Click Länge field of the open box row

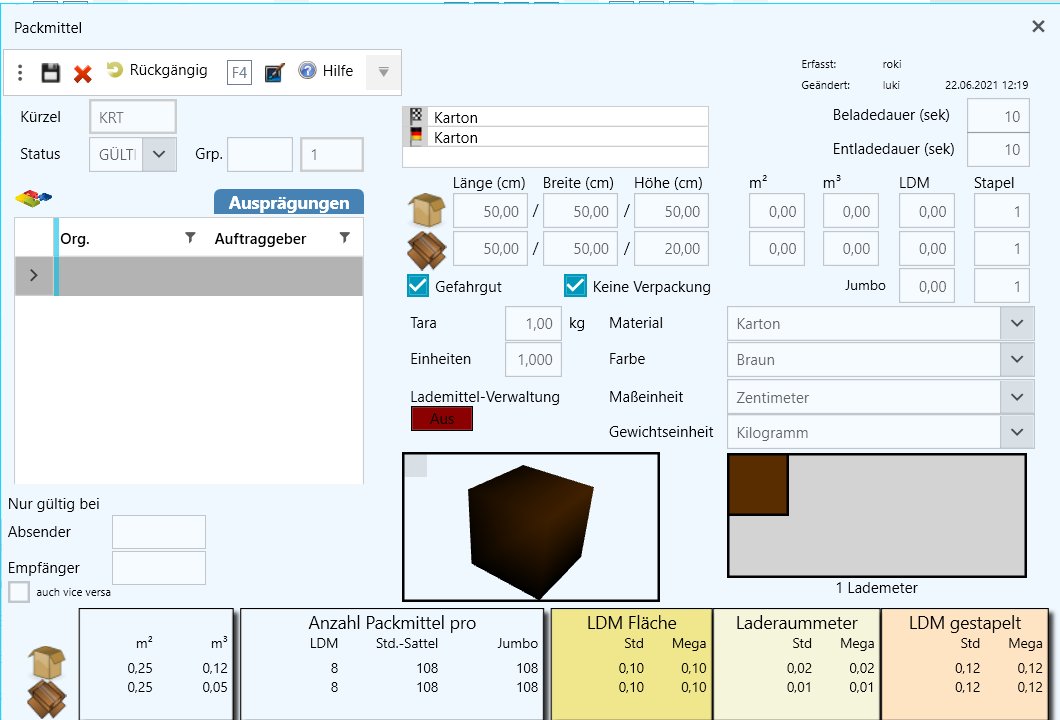[490, 211]
